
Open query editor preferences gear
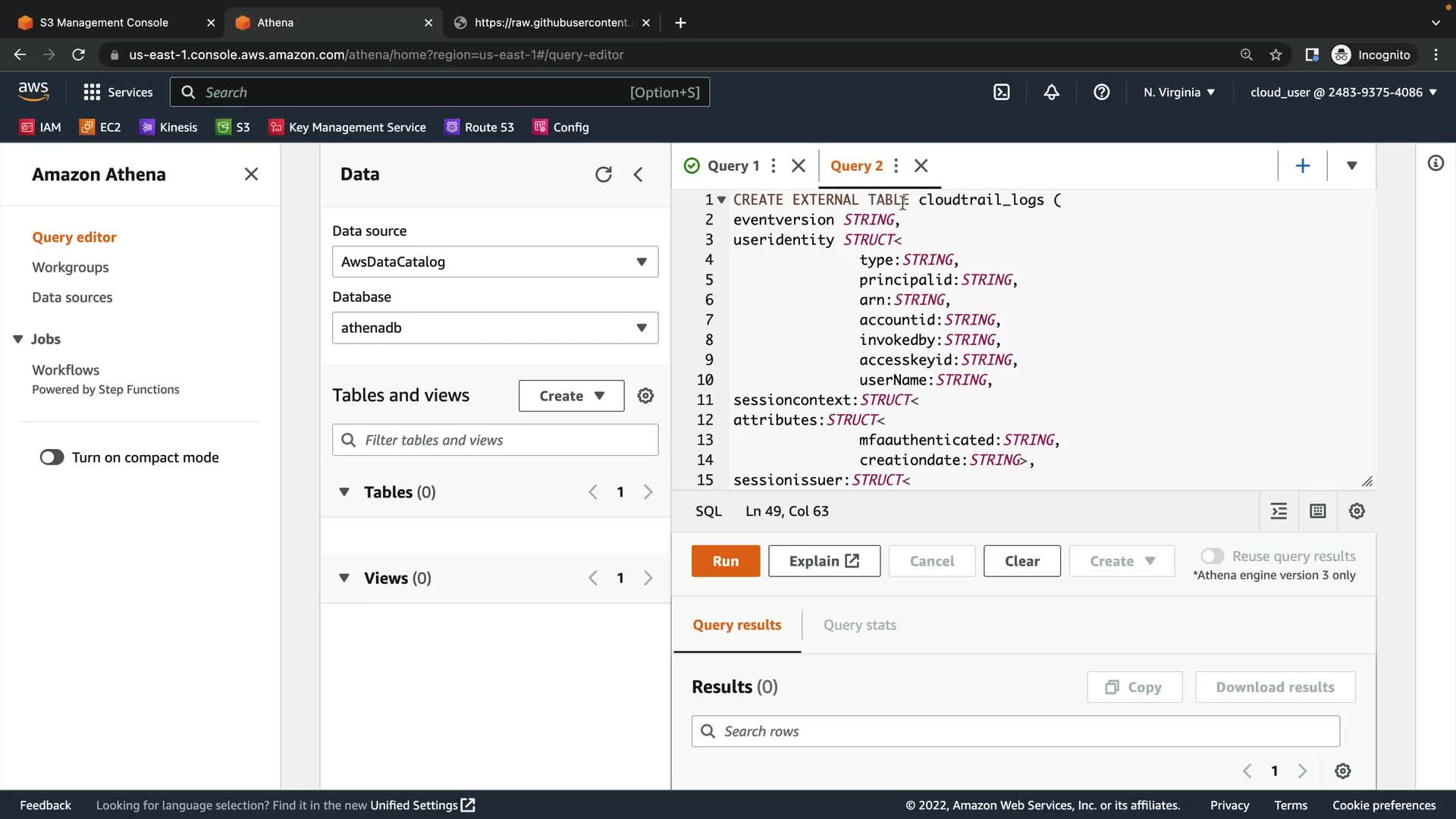[1357, 511]
